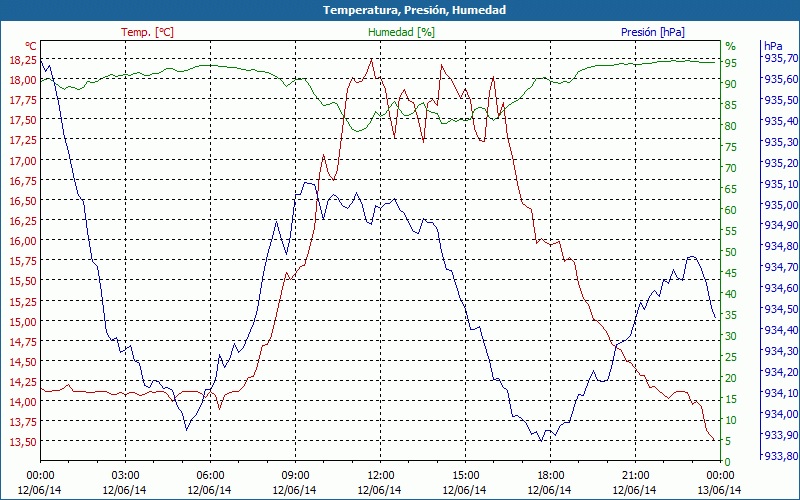The width and height of the screenshot is (800, 500).
Task: Click the 16,50 temperature axis value
Action: pos(23,201)
